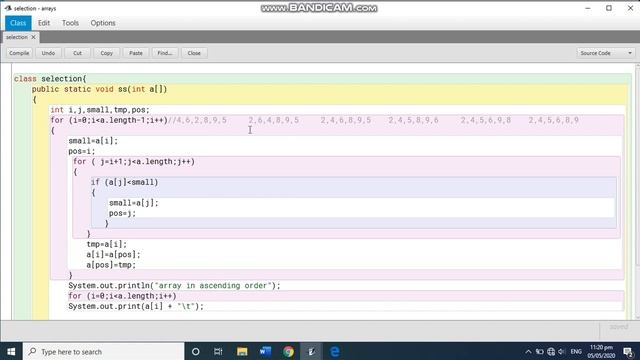Click the line 'a[i]=a[pos];'
The height and width of the screenshot is (360, 640).
coord(113,254)
